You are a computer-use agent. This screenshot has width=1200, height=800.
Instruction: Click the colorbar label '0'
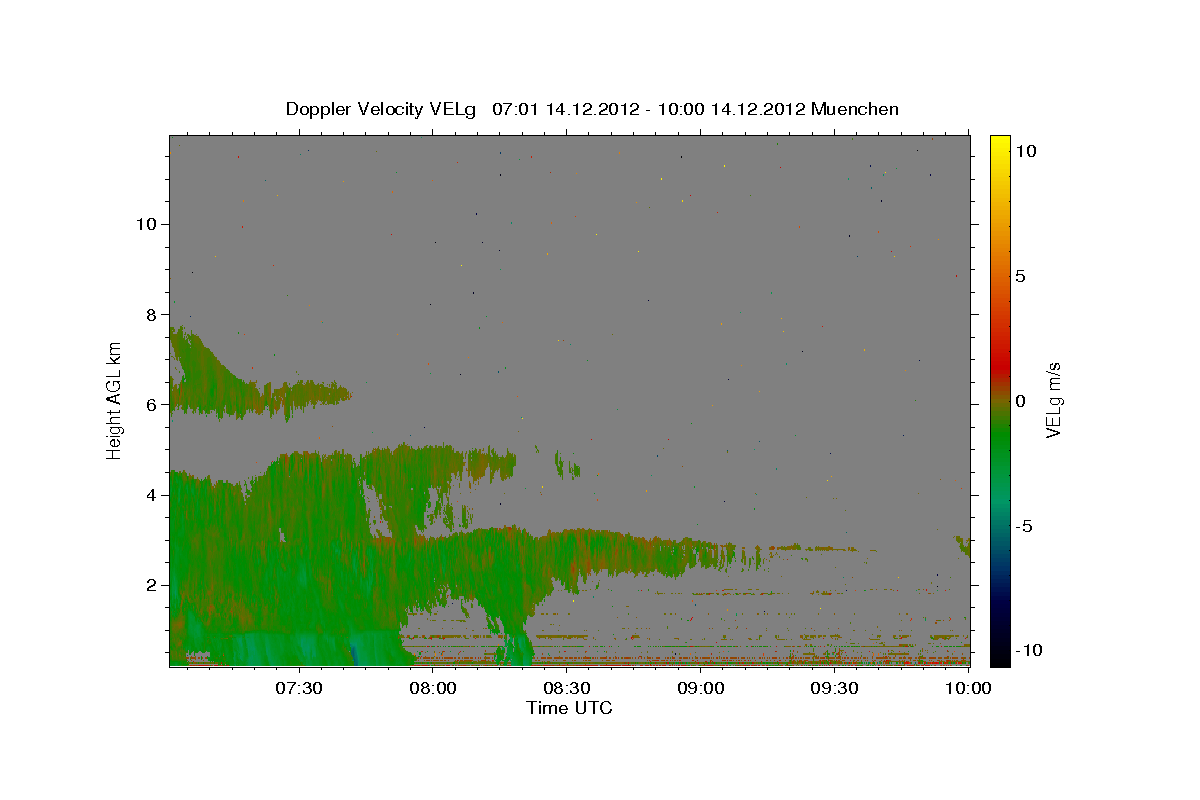(1020, 401)
